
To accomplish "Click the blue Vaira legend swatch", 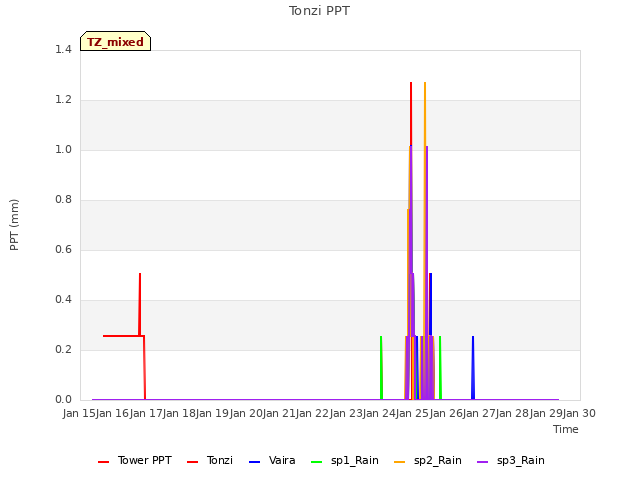I will [254, 462].
